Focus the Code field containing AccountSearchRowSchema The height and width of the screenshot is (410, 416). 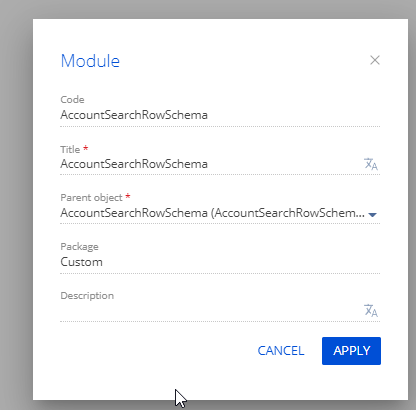(220, 115)
